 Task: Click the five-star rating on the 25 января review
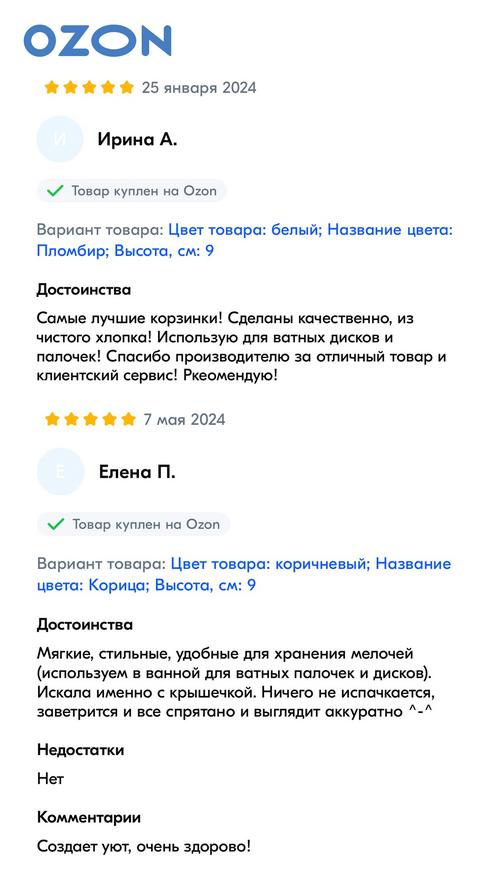coord(89,87)
